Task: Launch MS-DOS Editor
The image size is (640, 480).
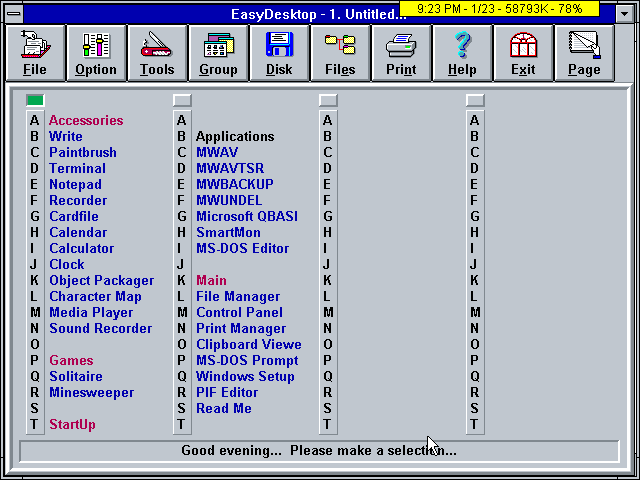Action: click(x=242, y=248)
